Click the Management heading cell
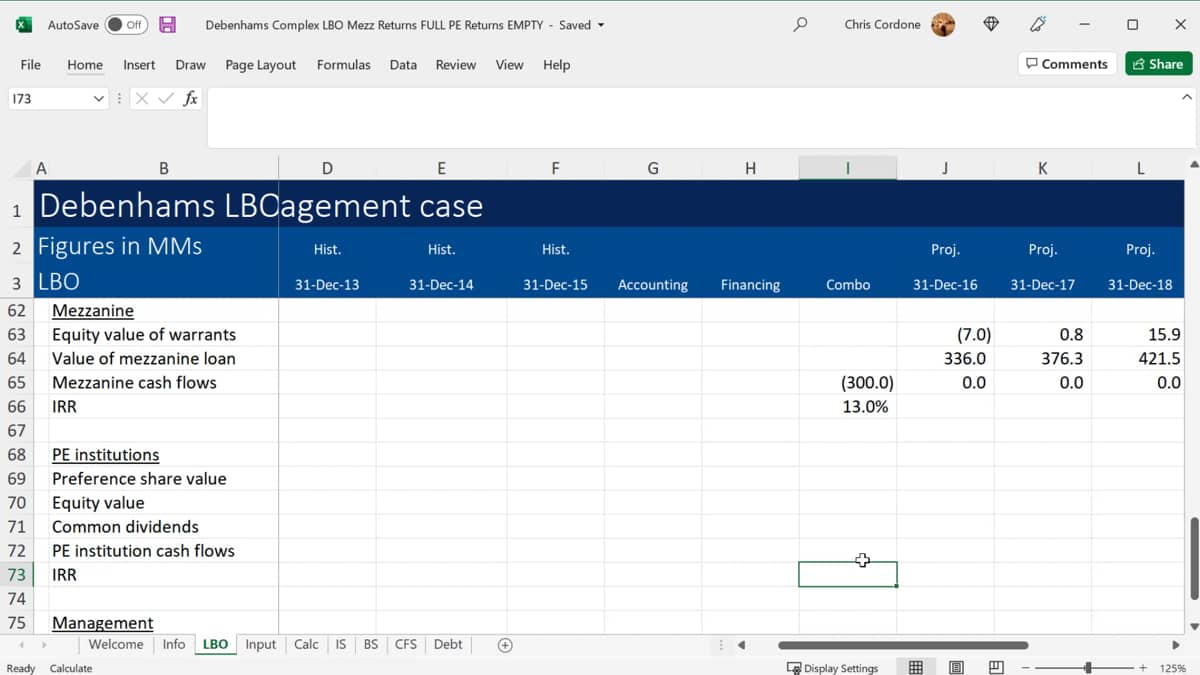 (102, 622)
